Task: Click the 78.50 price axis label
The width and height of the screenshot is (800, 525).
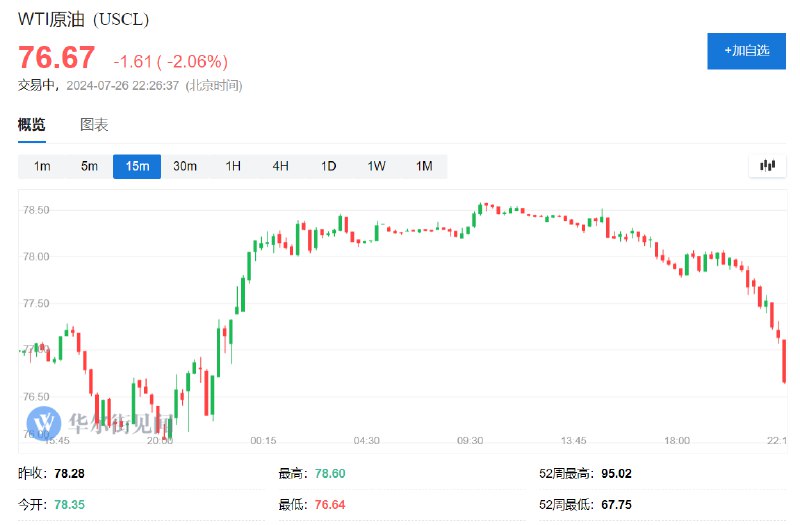Action: click(x=36, y=210)
